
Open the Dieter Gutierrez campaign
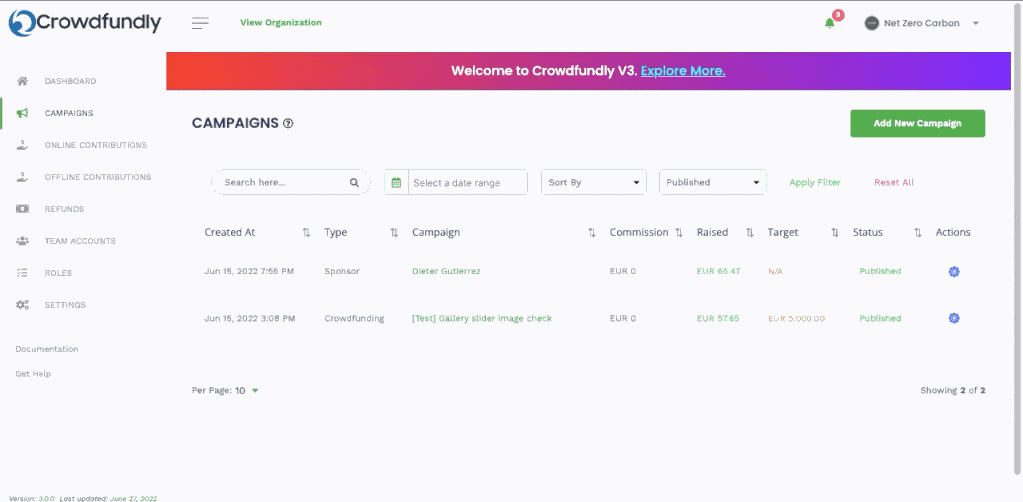(x=446, y=271)
